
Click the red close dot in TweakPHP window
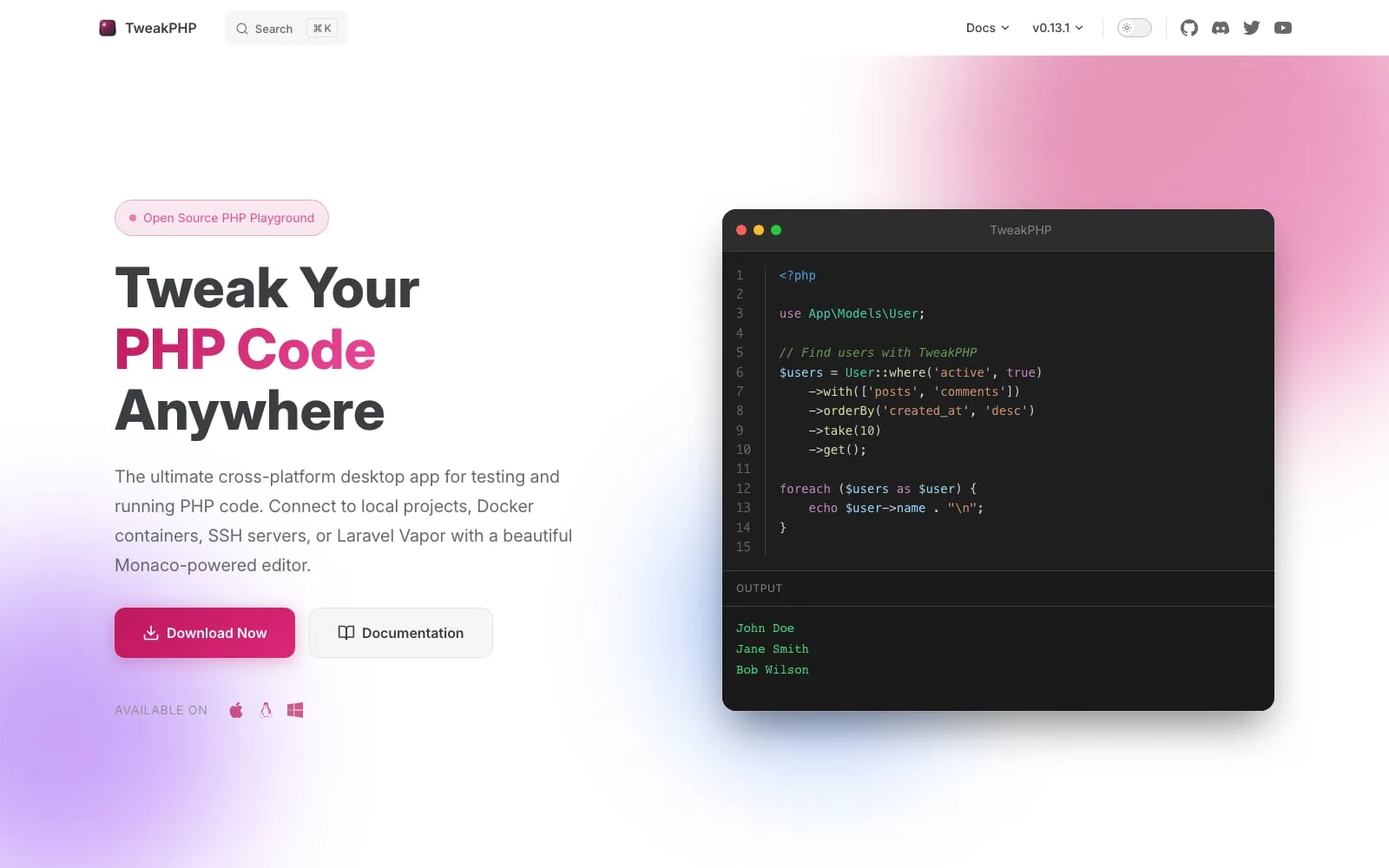[741, 230]
